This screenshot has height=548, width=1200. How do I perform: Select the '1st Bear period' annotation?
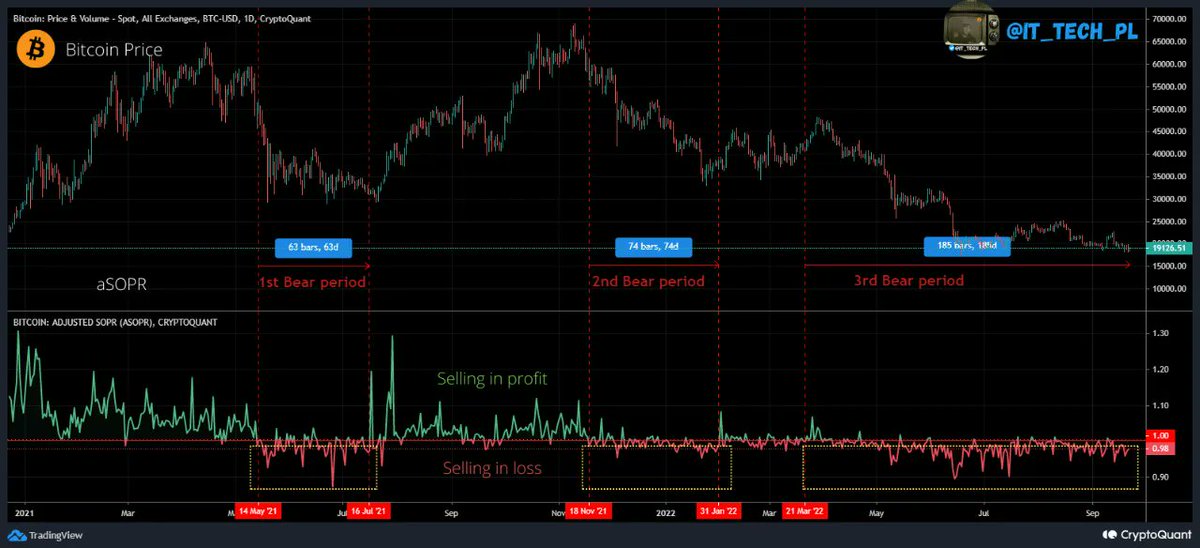pos(313,282)
